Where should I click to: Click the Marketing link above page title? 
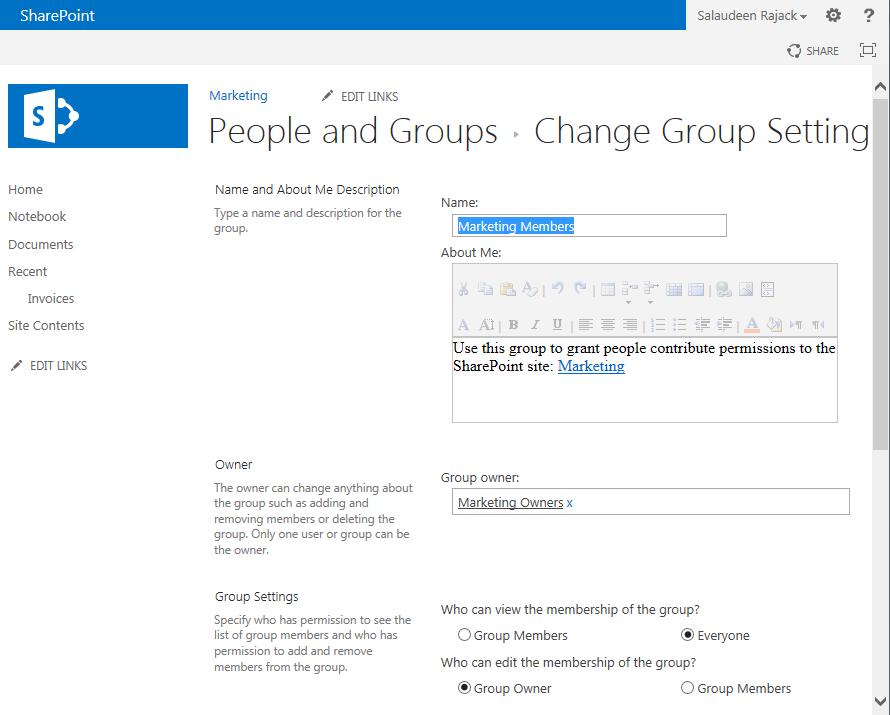238,95
